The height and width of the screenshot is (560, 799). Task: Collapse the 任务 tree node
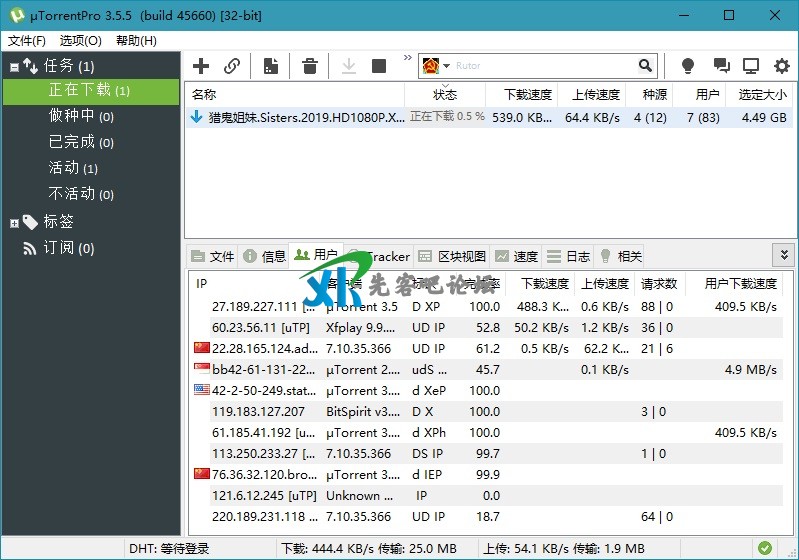point(14,67)
